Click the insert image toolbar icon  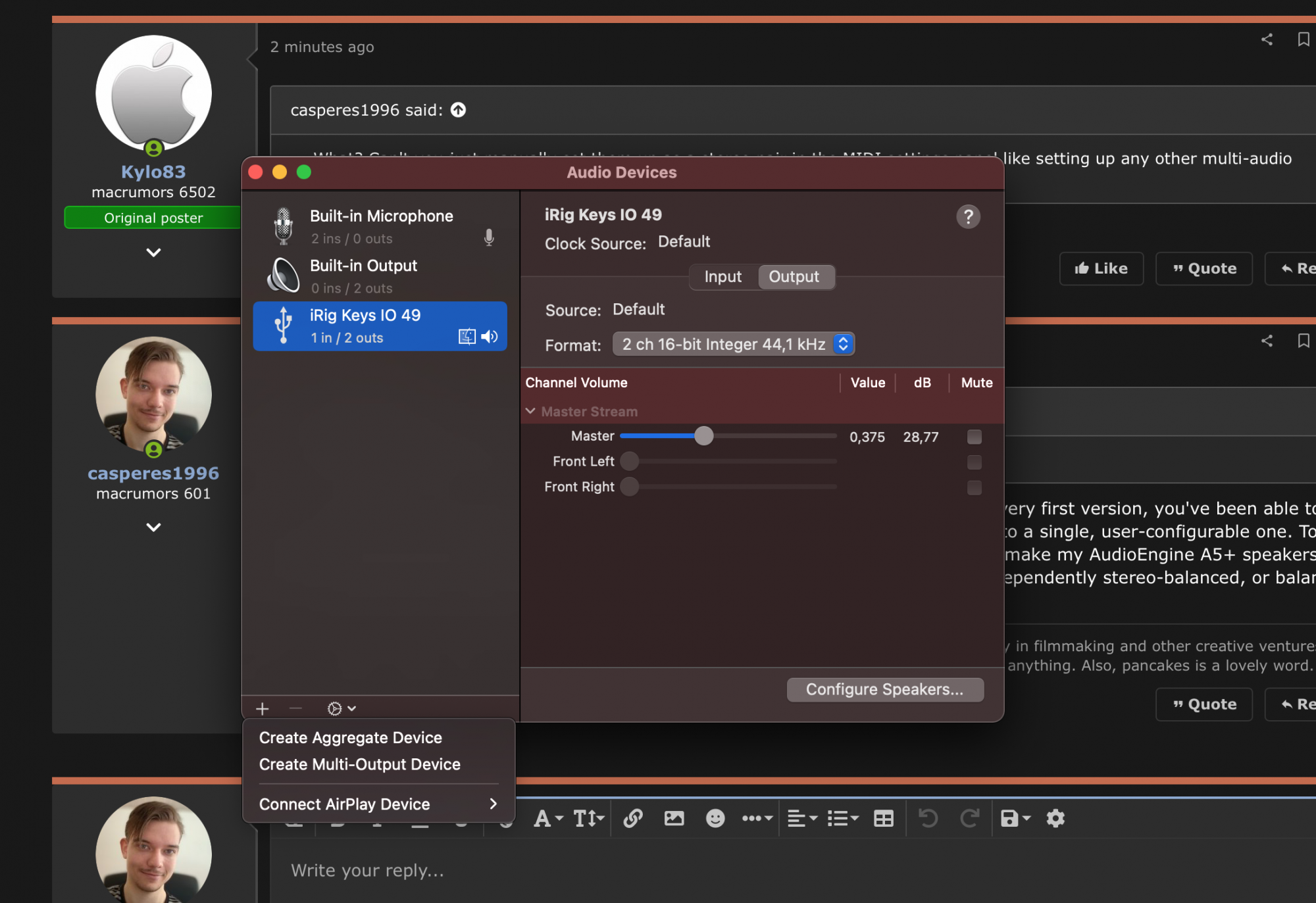pos(674,818)
